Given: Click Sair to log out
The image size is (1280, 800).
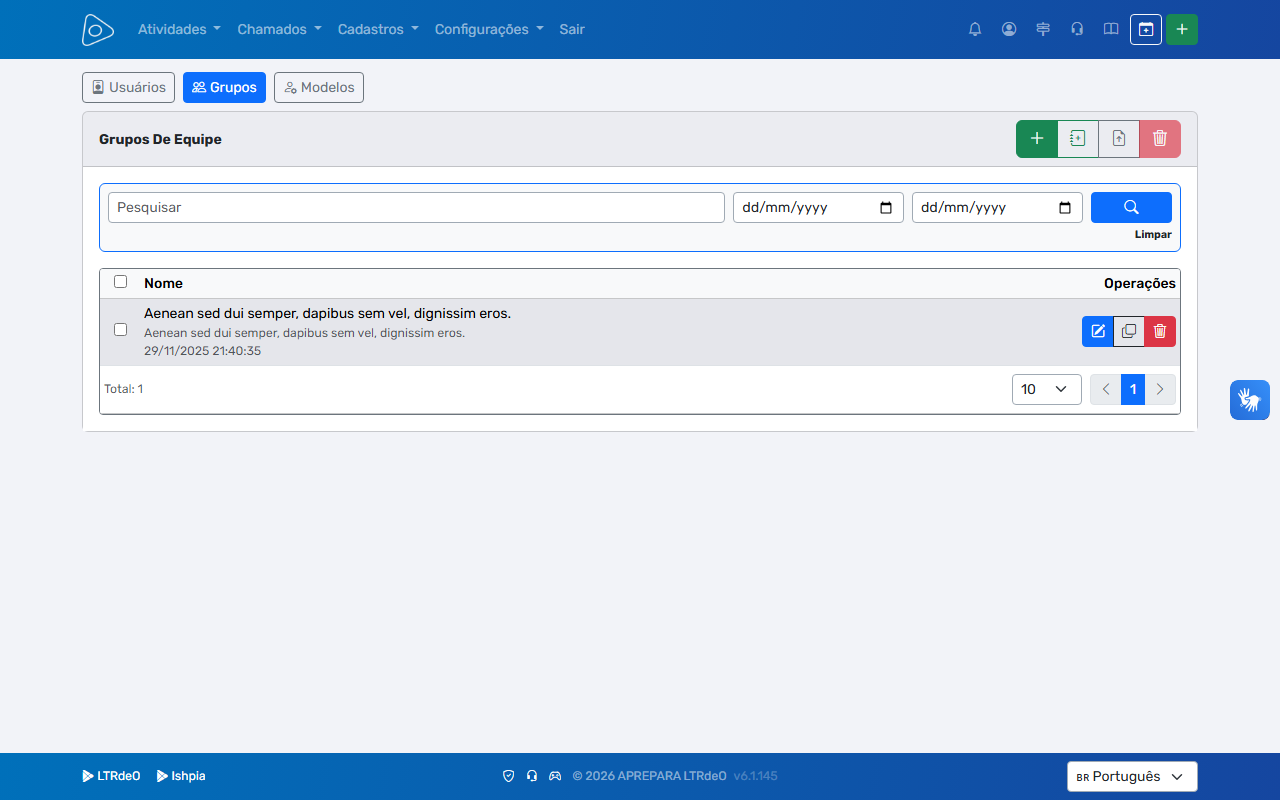Looking at the screenshot, I should (572, 29).
